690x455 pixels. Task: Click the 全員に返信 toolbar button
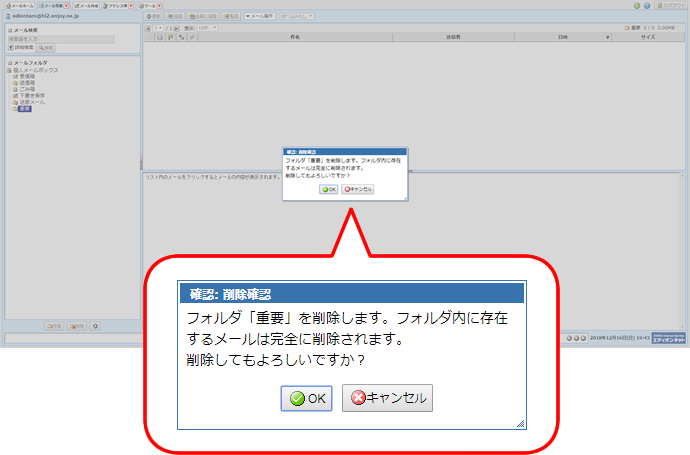[203, 16]
